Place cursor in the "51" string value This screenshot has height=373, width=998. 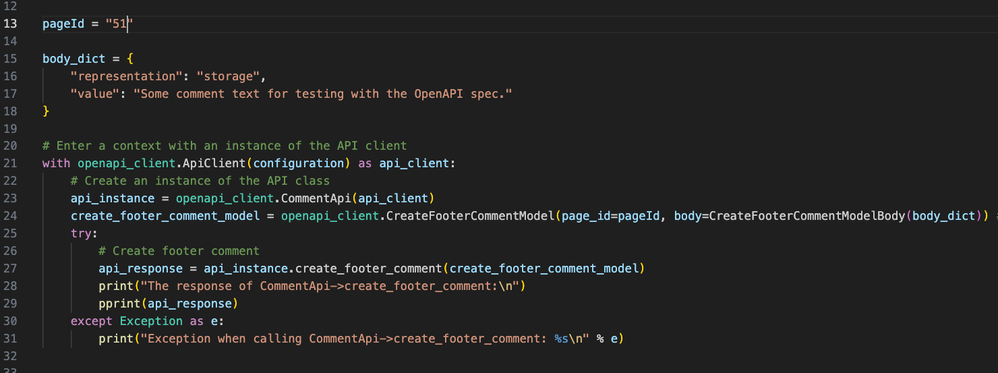tap(119, 24)
